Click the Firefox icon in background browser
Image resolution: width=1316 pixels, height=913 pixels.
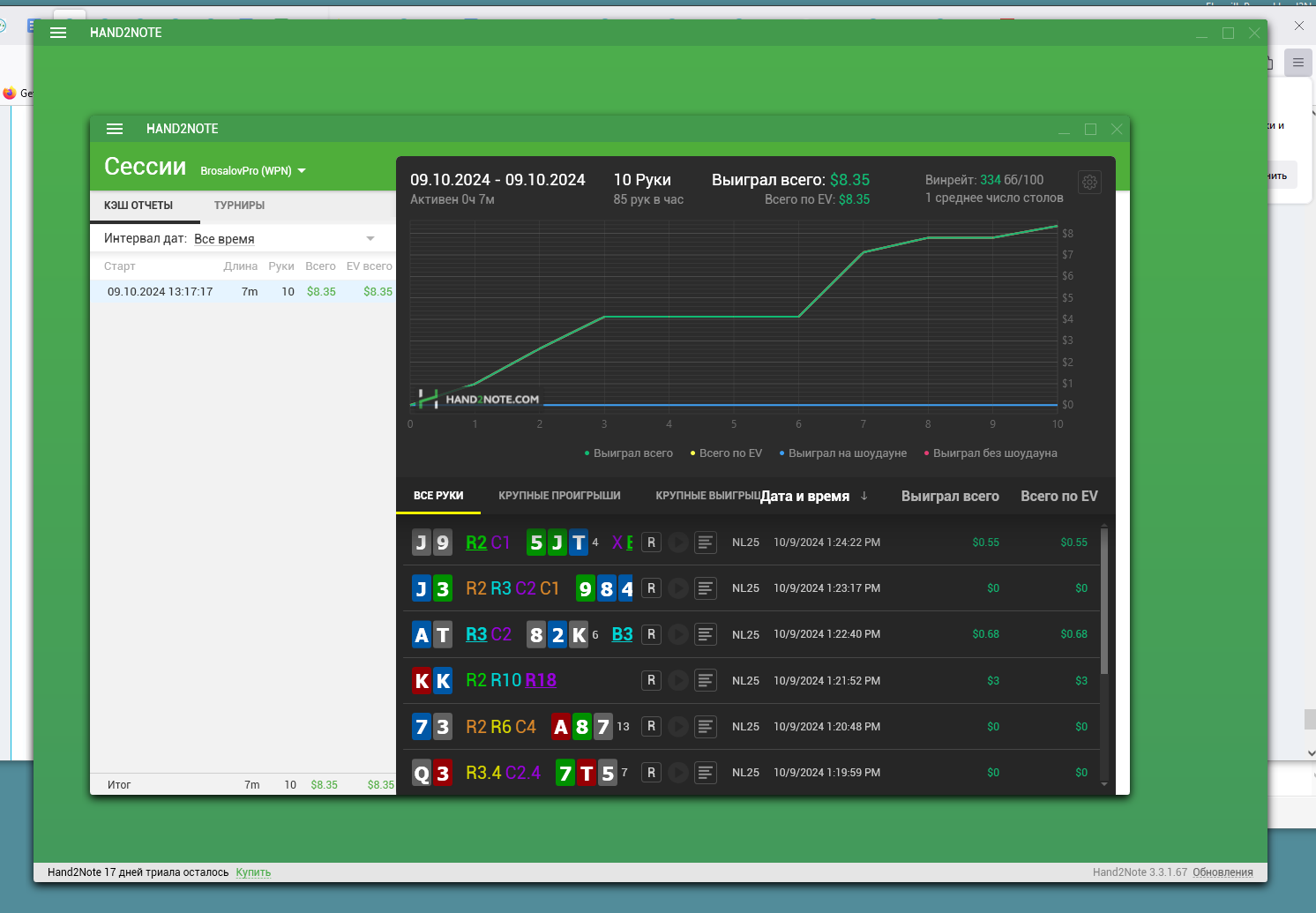(10, 93)
